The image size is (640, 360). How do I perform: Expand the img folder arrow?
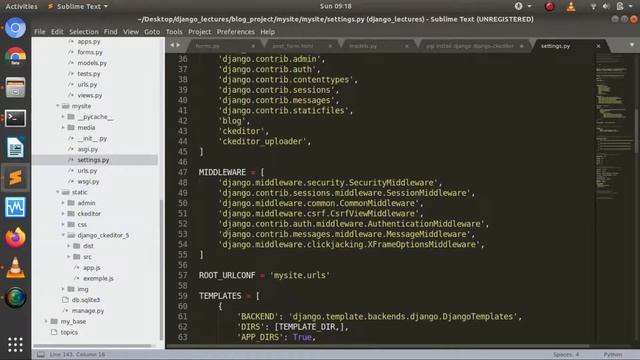tap(63, 289)
